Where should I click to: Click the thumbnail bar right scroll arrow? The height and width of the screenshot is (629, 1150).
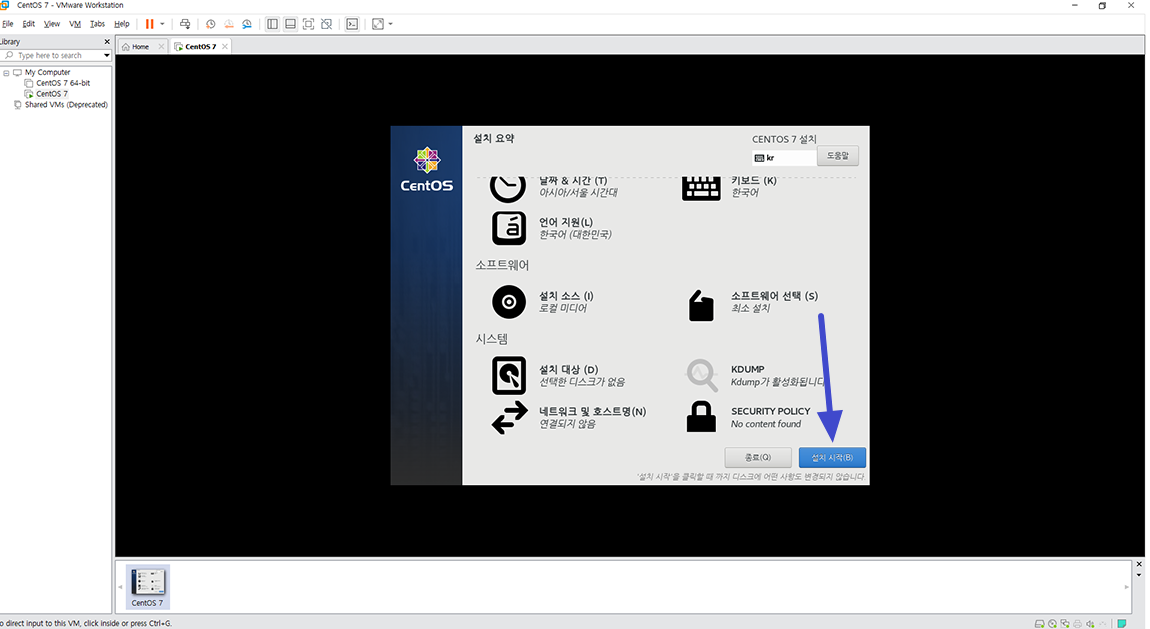pos(1127,586)
